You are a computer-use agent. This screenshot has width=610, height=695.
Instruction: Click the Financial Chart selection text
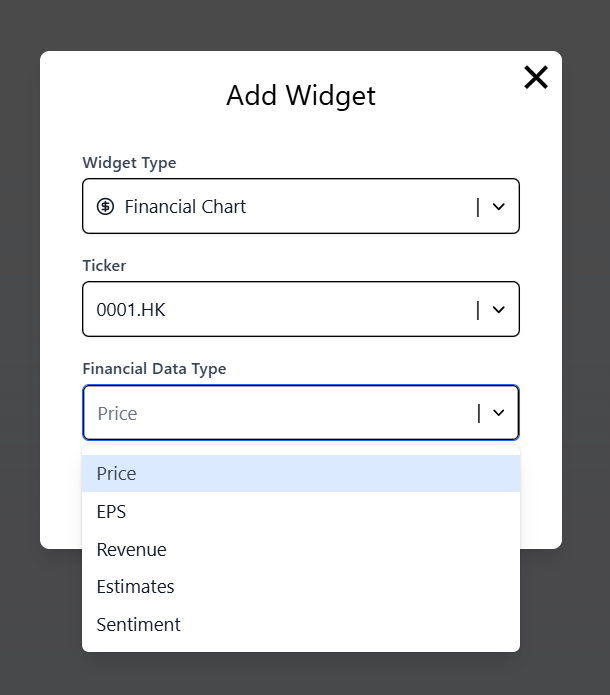click(x=185, y=207)
